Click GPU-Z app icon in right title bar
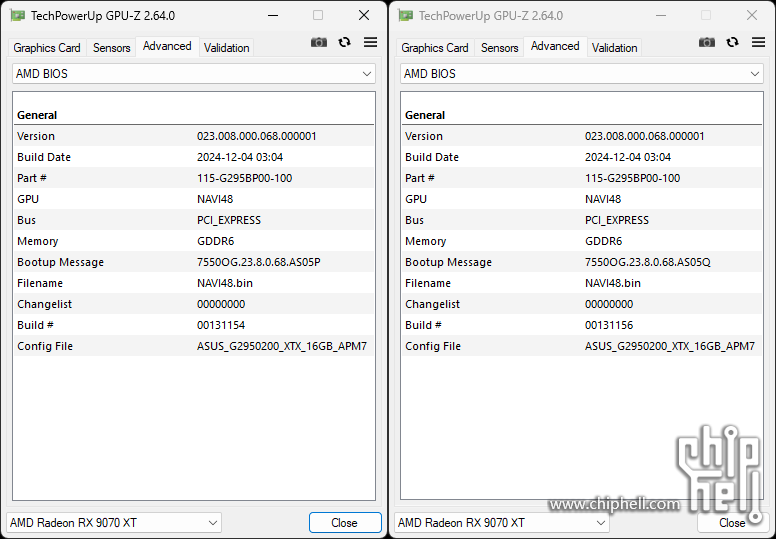Image resolution: width=776 pixels, height=539 pixels. pyautogui.click(x=406, y=16)
